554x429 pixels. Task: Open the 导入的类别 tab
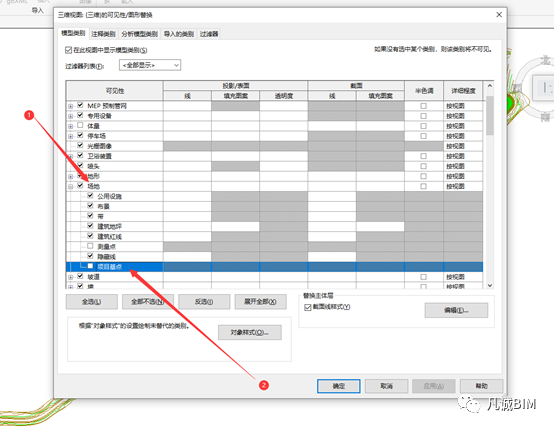click(179, 34)
